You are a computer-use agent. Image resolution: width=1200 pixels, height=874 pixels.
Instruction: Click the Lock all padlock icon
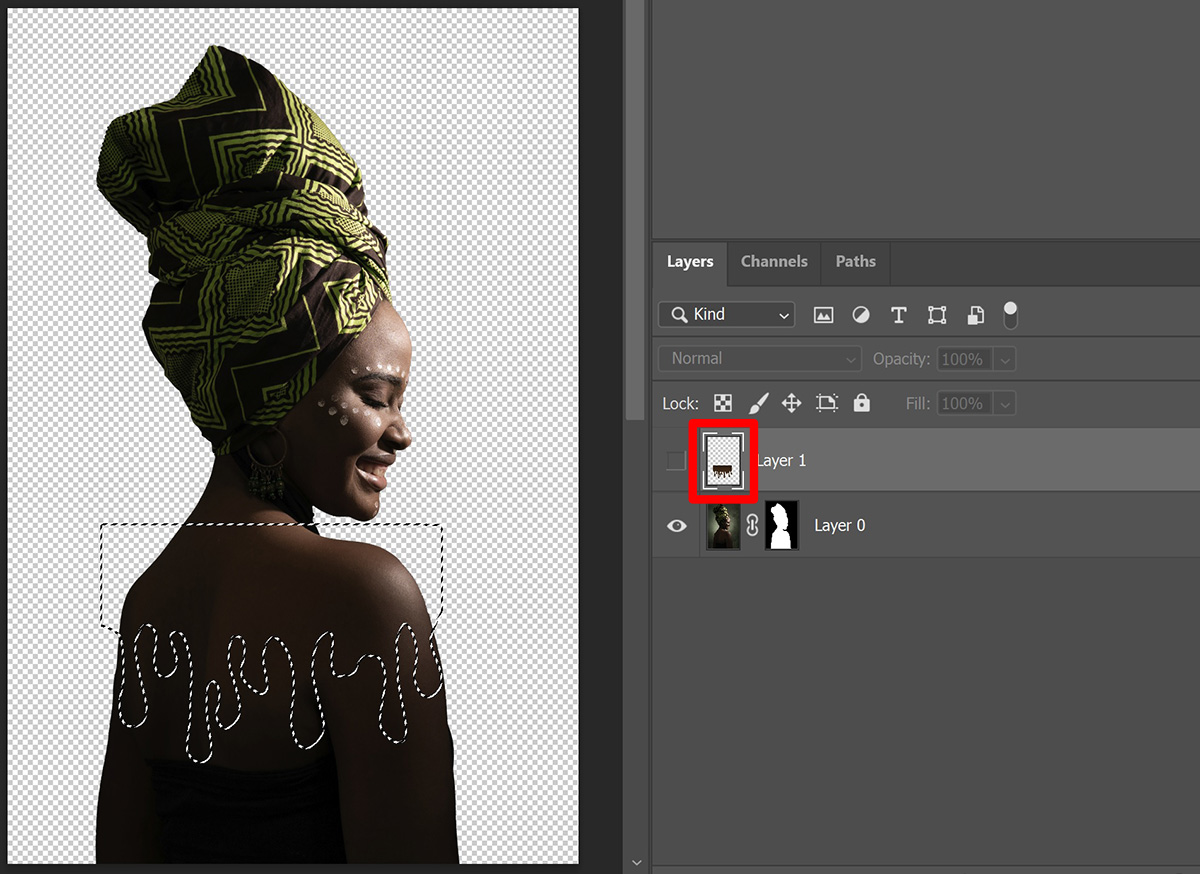(x=861, y=402)
